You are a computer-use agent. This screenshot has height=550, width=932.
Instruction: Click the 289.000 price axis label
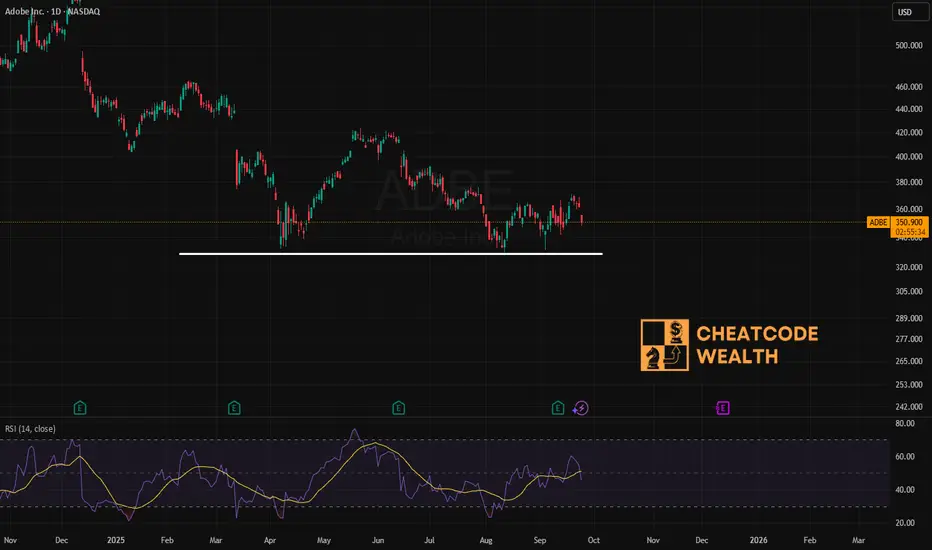pyautogui.click(x=909, y=318)
